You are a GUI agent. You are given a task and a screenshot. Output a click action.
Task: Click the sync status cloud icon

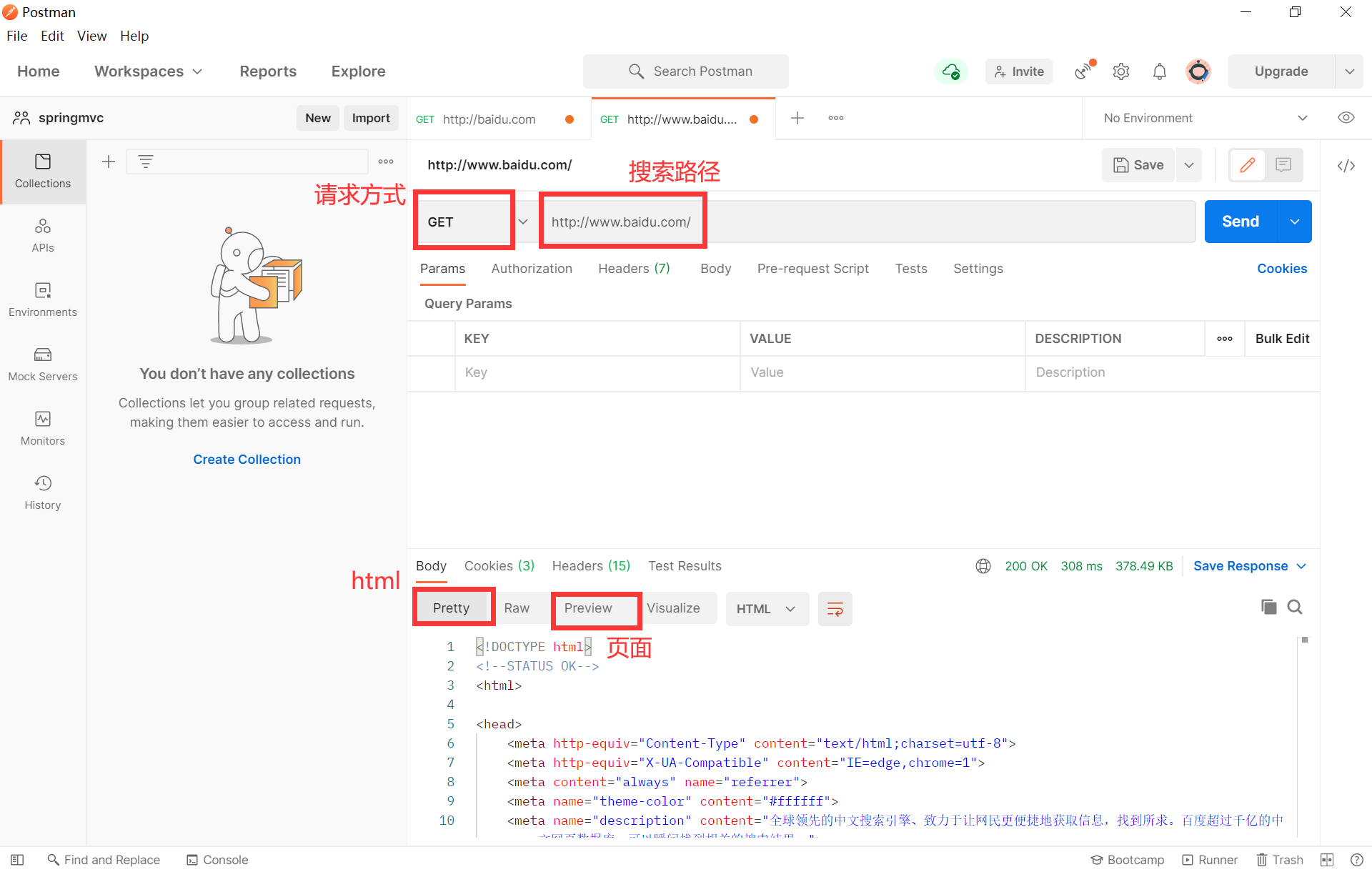(950, 71)
